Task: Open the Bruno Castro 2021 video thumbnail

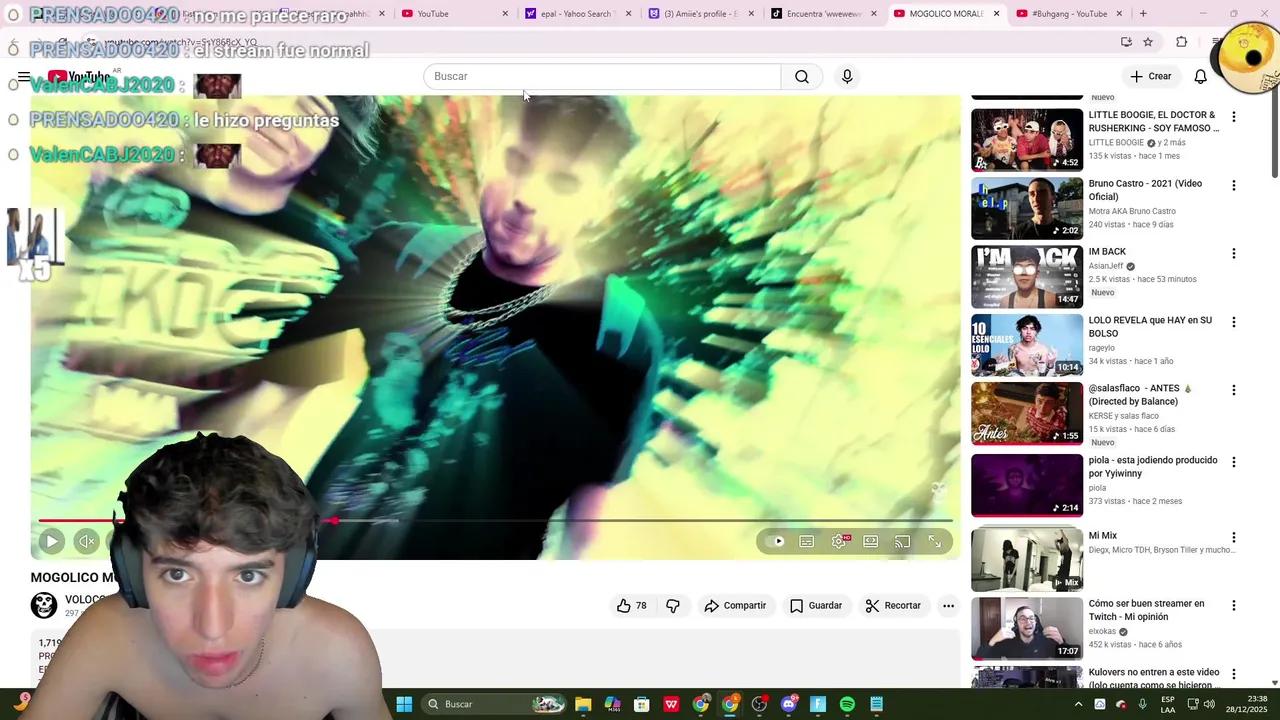Action: (1026, 208)
